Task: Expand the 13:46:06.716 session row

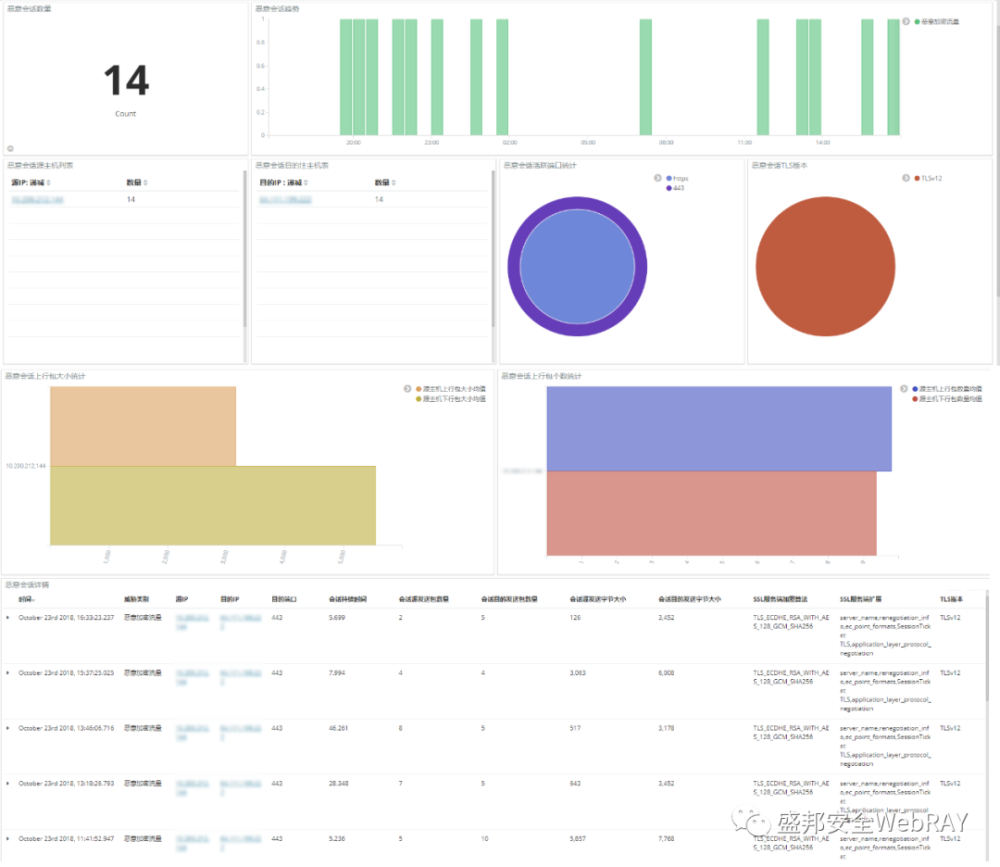Action: [8, 728]
